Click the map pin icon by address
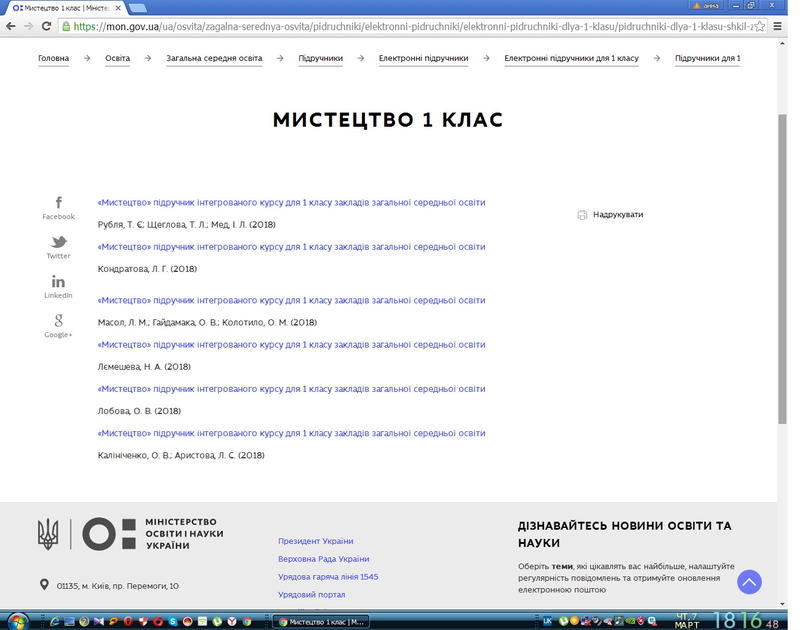The width and height of the screenshot is (800, 630). (44, 585)
